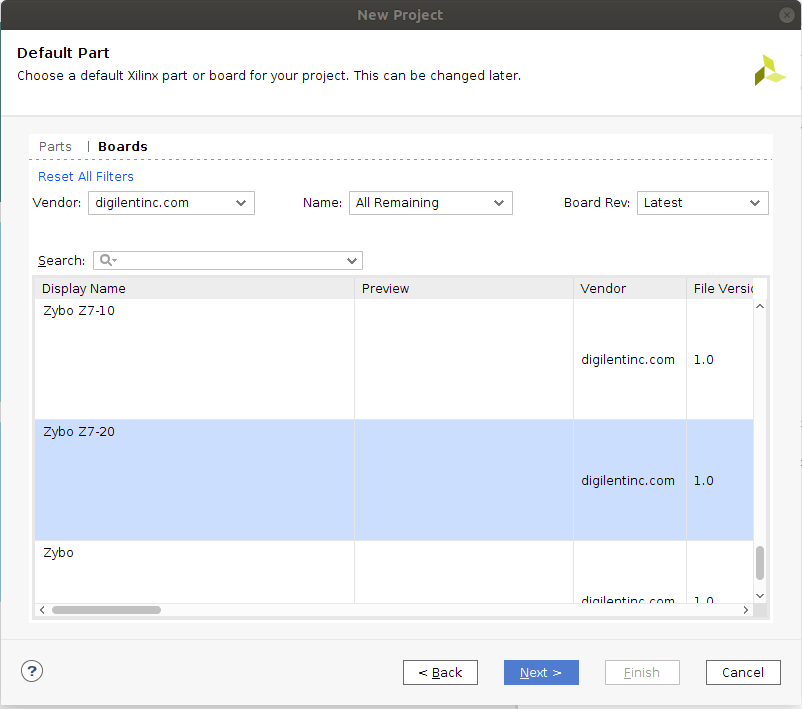This screenshot has height=709, width=802.
Task: Click the search magnifier icon
Action: 106,260
